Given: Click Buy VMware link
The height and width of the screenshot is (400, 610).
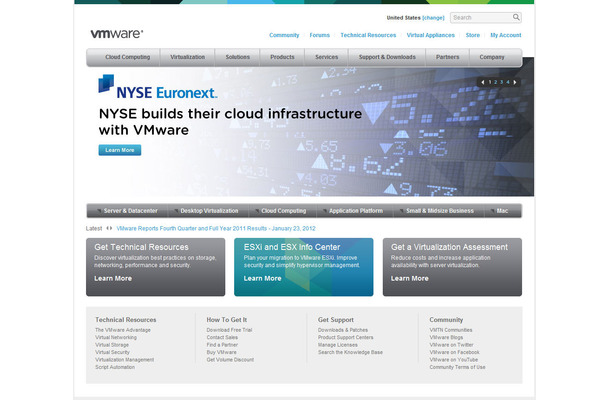Looking at the screenshot, I should 221,352.
